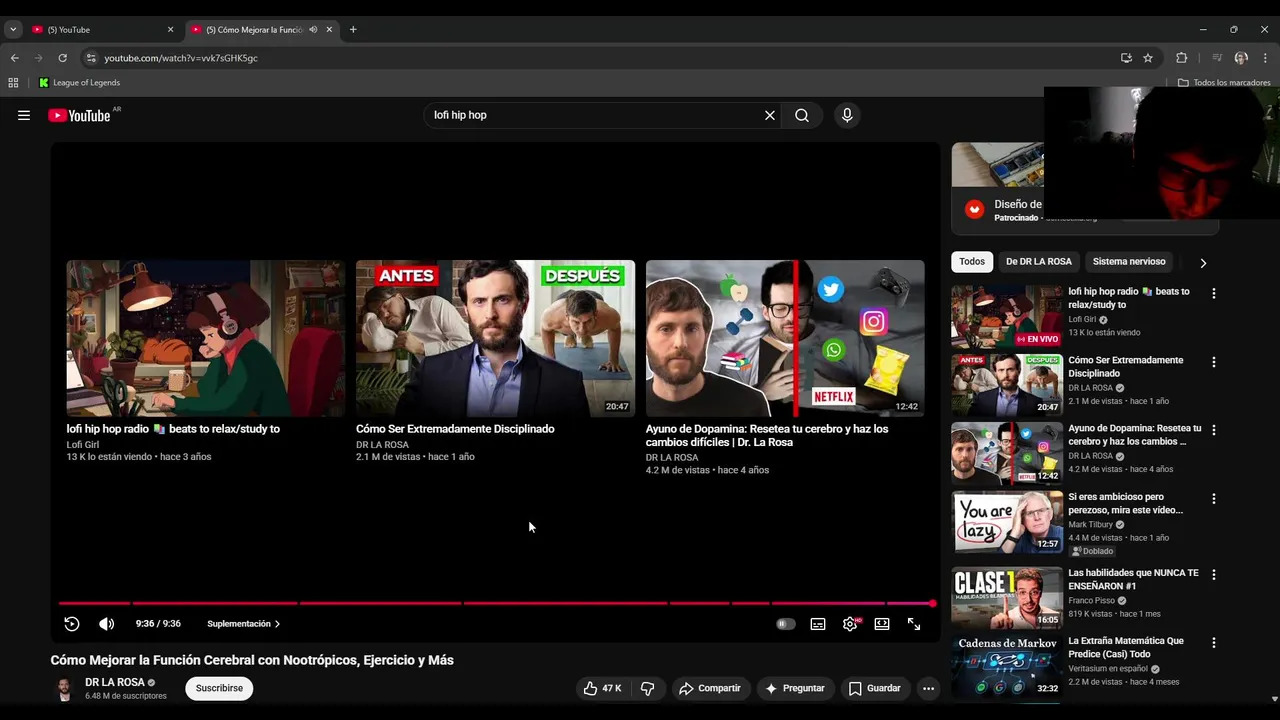
Task: Open options for Ayuno de Dopamina sidebar video
Action: pyautogui.click(x=1214, y=430)
